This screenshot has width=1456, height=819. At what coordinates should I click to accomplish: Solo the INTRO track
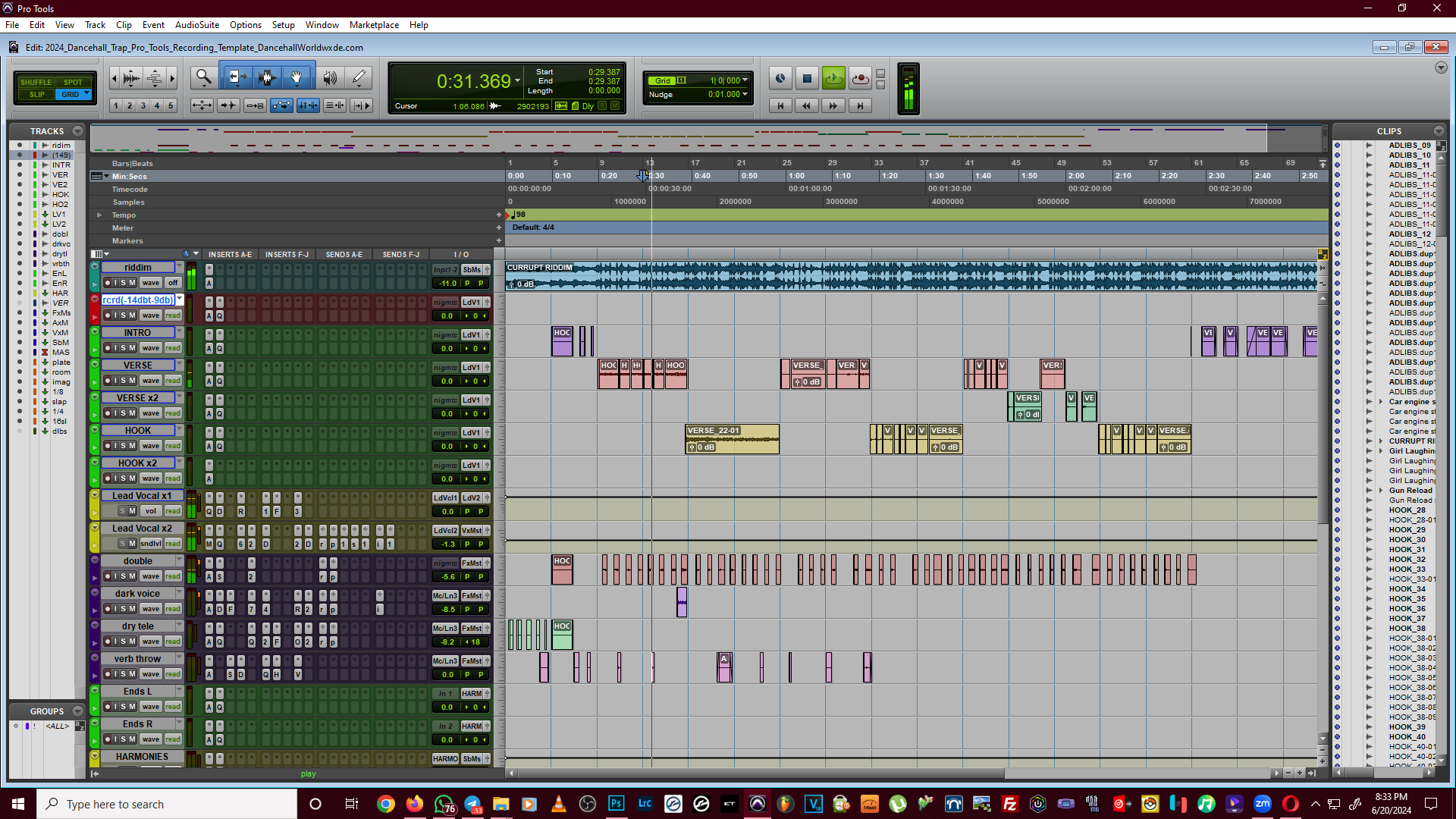124,348
